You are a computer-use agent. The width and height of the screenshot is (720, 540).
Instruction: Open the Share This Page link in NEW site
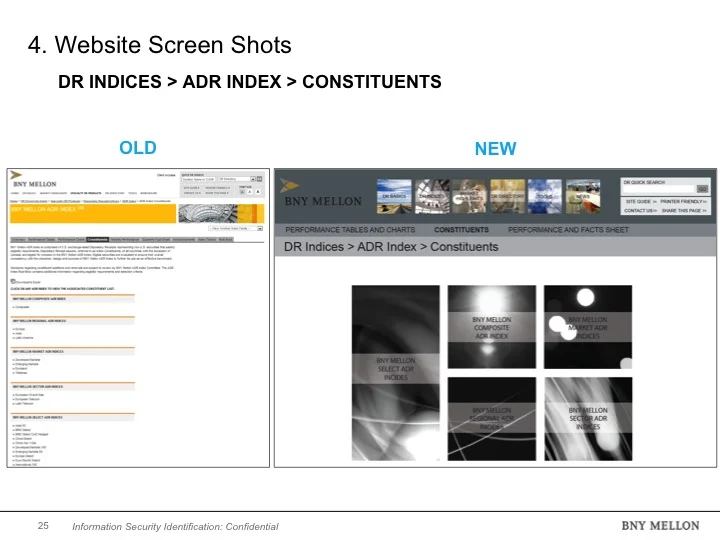pos(684,211)
